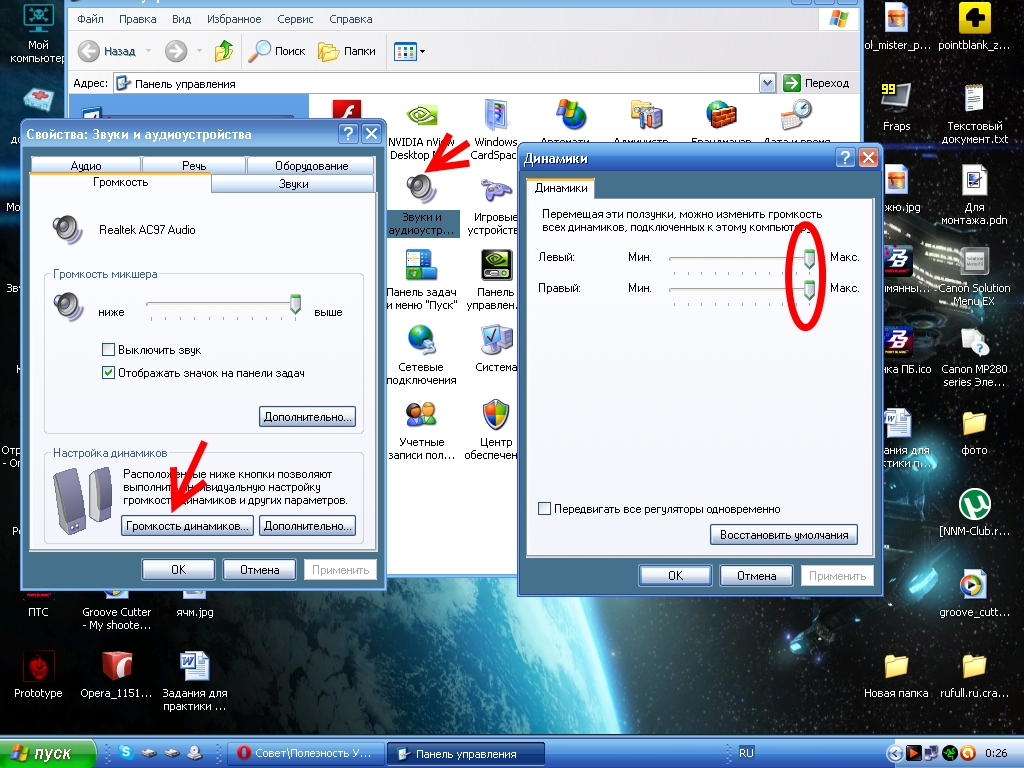Open the Текстовый документ.txt desktop file
Screen dimensions: 1024x768
(x=974, y=113)
